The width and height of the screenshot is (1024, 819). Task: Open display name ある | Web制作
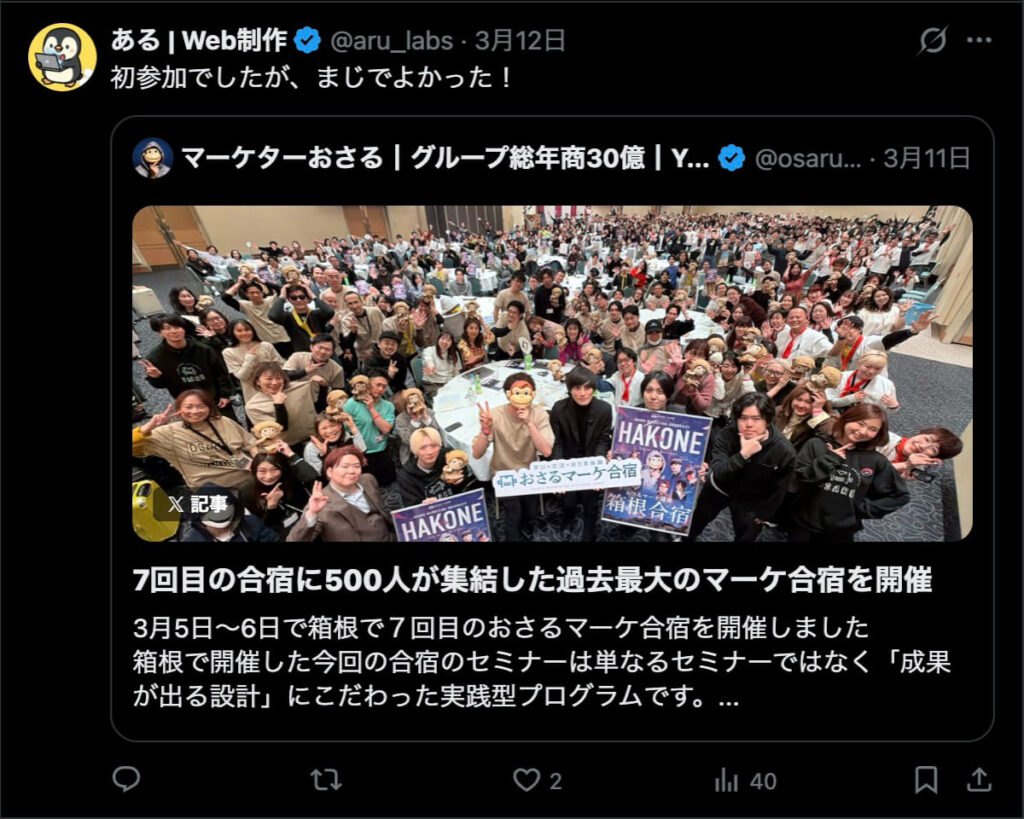coord(199,40)
